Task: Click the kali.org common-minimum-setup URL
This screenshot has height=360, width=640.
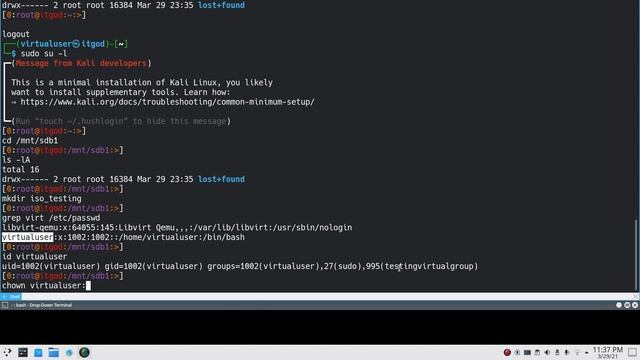Action: tap(167, 102)
